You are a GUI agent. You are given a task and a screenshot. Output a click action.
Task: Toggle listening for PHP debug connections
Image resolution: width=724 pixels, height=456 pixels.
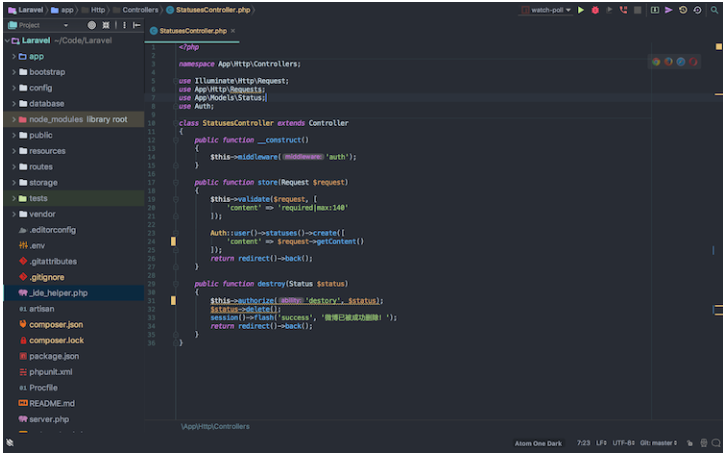[623, 10]
